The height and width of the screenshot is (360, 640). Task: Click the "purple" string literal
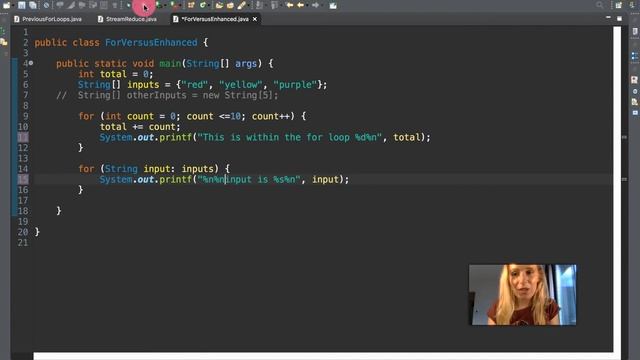click(x=295, y=84)
